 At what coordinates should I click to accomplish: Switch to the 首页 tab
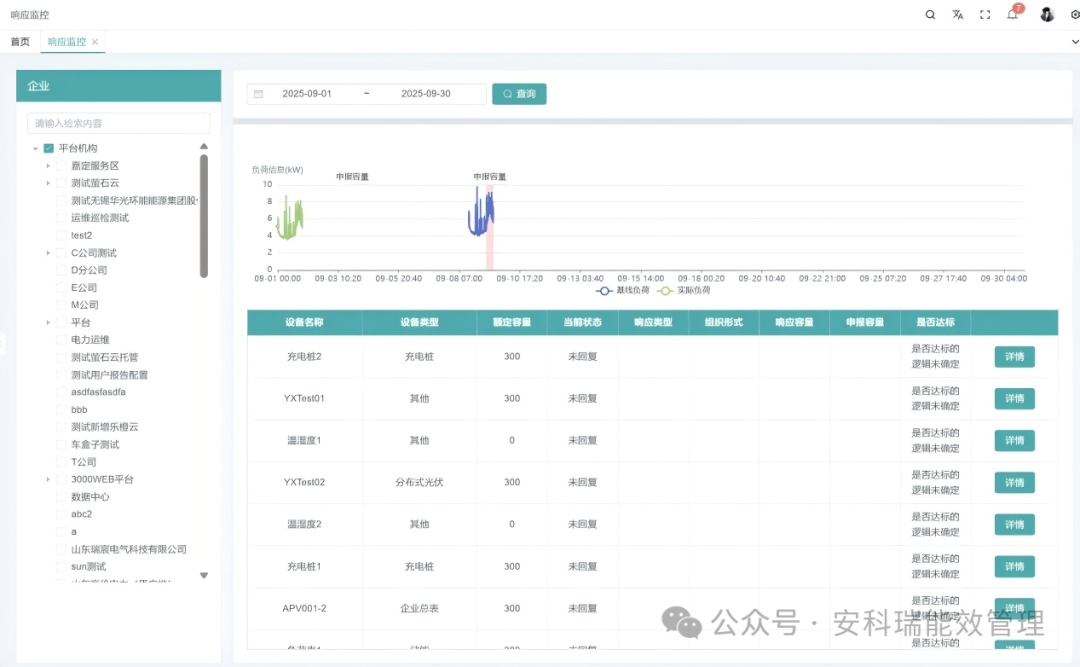[20, 42]
